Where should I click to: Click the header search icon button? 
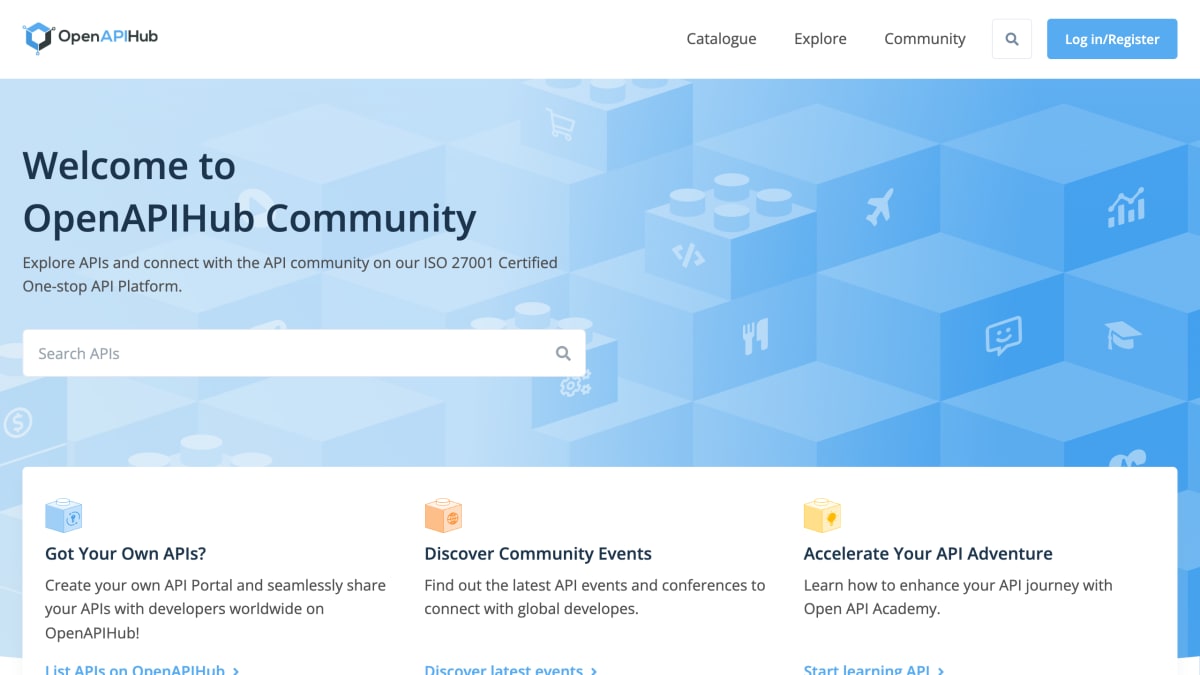(x=1012, y=39)
